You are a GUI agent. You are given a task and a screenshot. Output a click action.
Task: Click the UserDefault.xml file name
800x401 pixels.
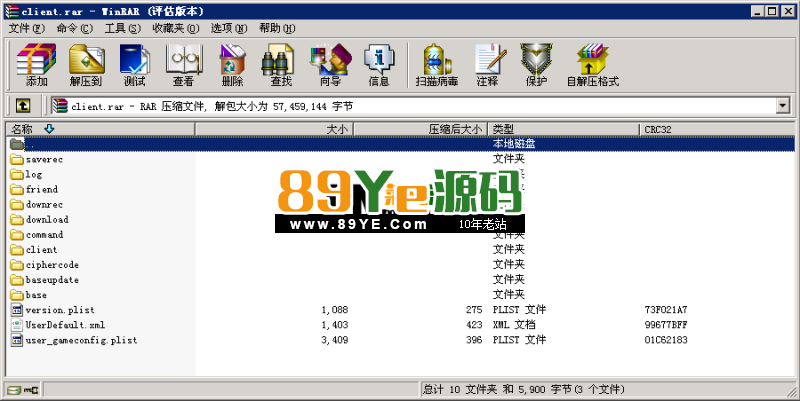[65, 325]
